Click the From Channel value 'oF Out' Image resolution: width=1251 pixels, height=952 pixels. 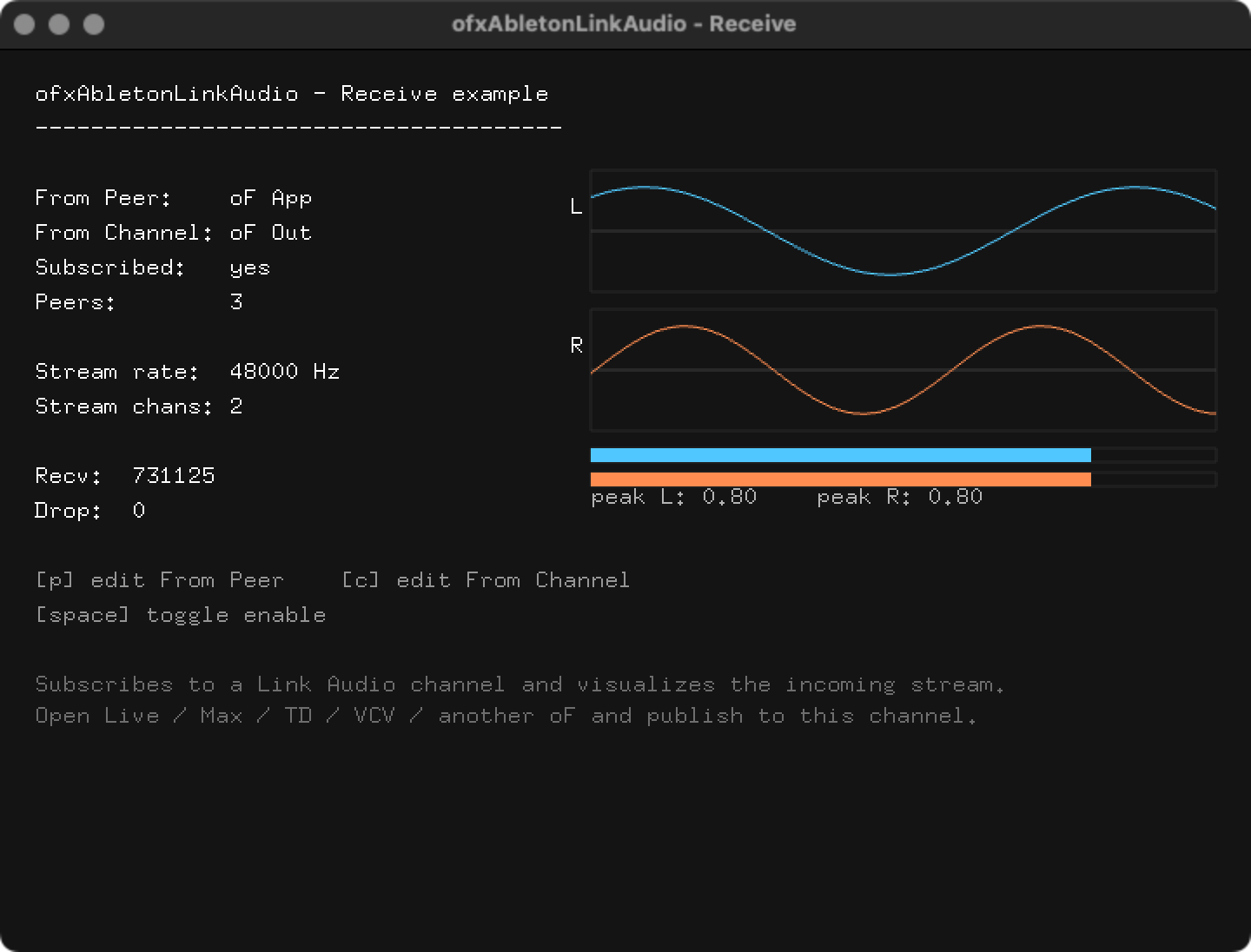point(271,233)
